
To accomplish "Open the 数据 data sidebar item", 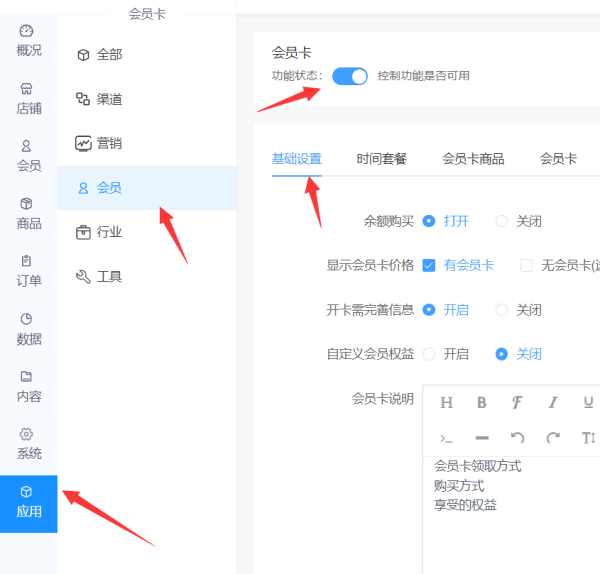I will click(29, 329).
